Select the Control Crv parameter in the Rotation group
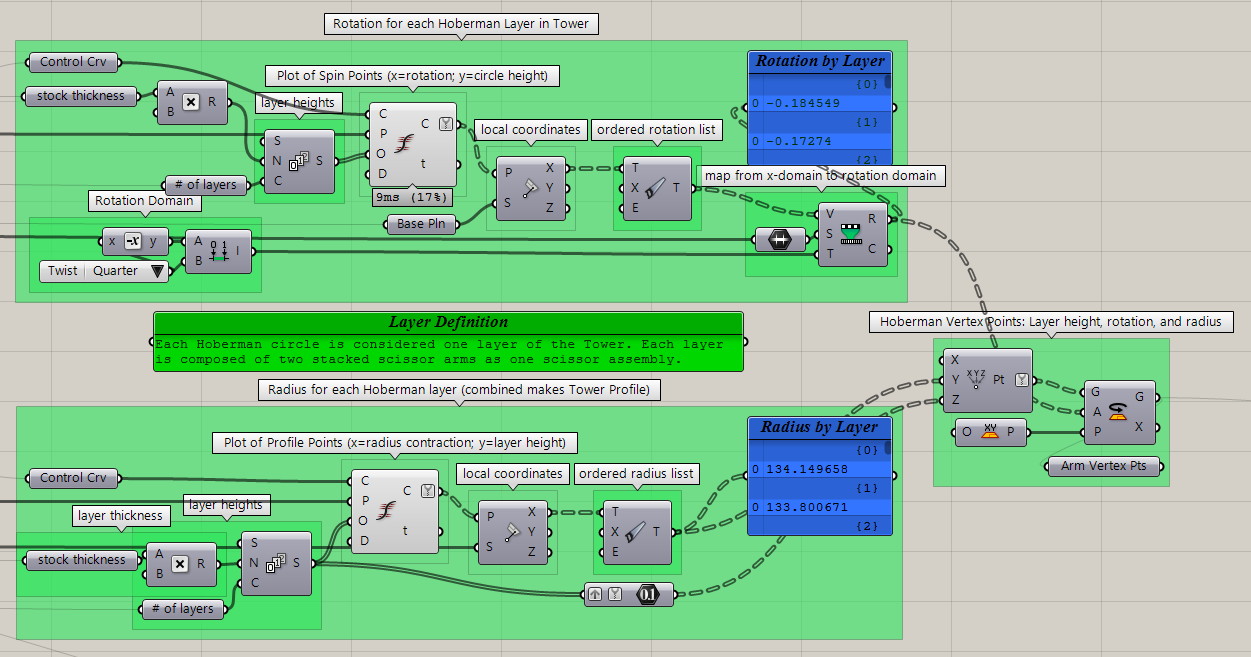The width and height of the screenshot is (1251, 657). tap(73, 62)
